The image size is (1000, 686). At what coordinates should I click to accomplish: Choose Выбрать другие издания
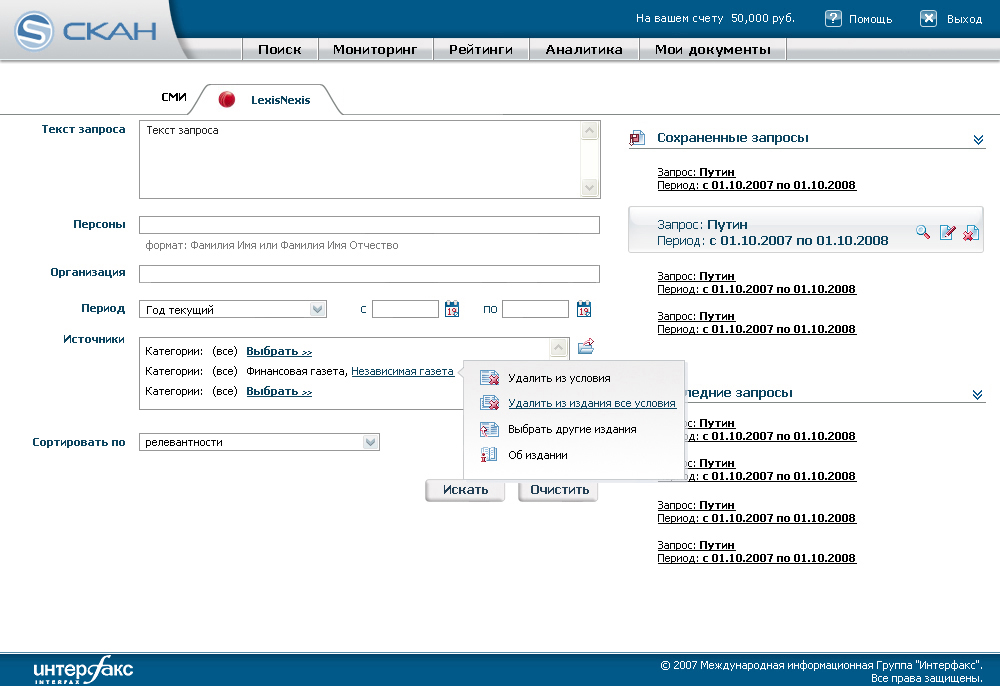tap(572, 429)
